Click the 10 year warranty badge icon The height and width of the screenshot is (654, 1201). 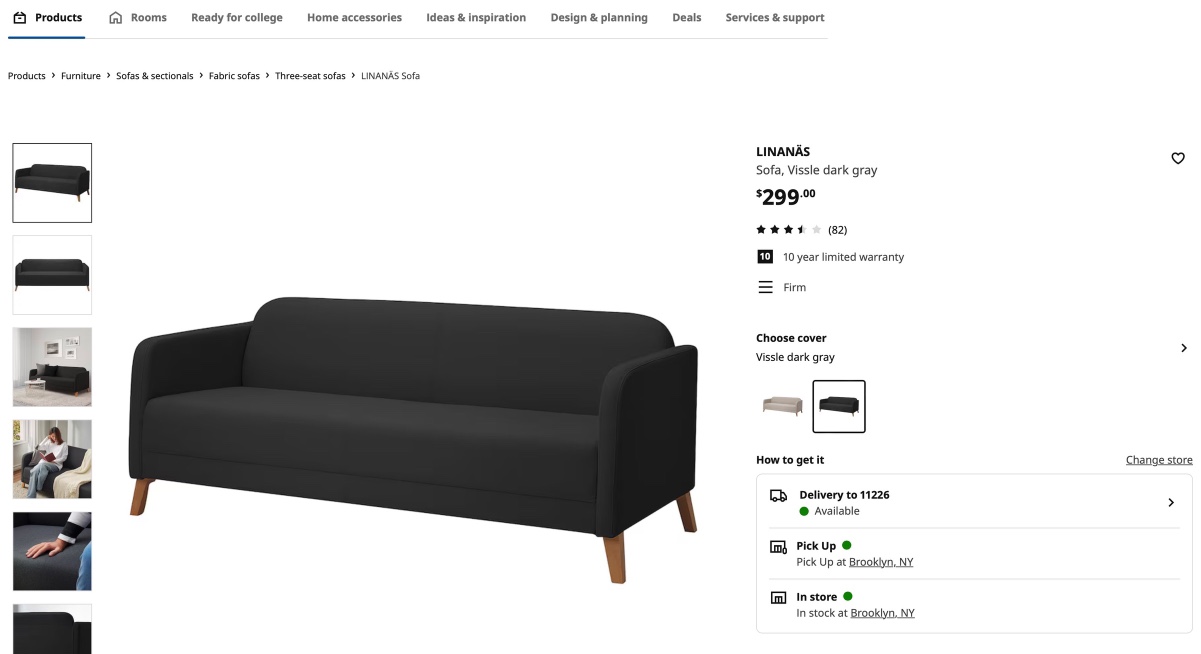click(765, 257)
